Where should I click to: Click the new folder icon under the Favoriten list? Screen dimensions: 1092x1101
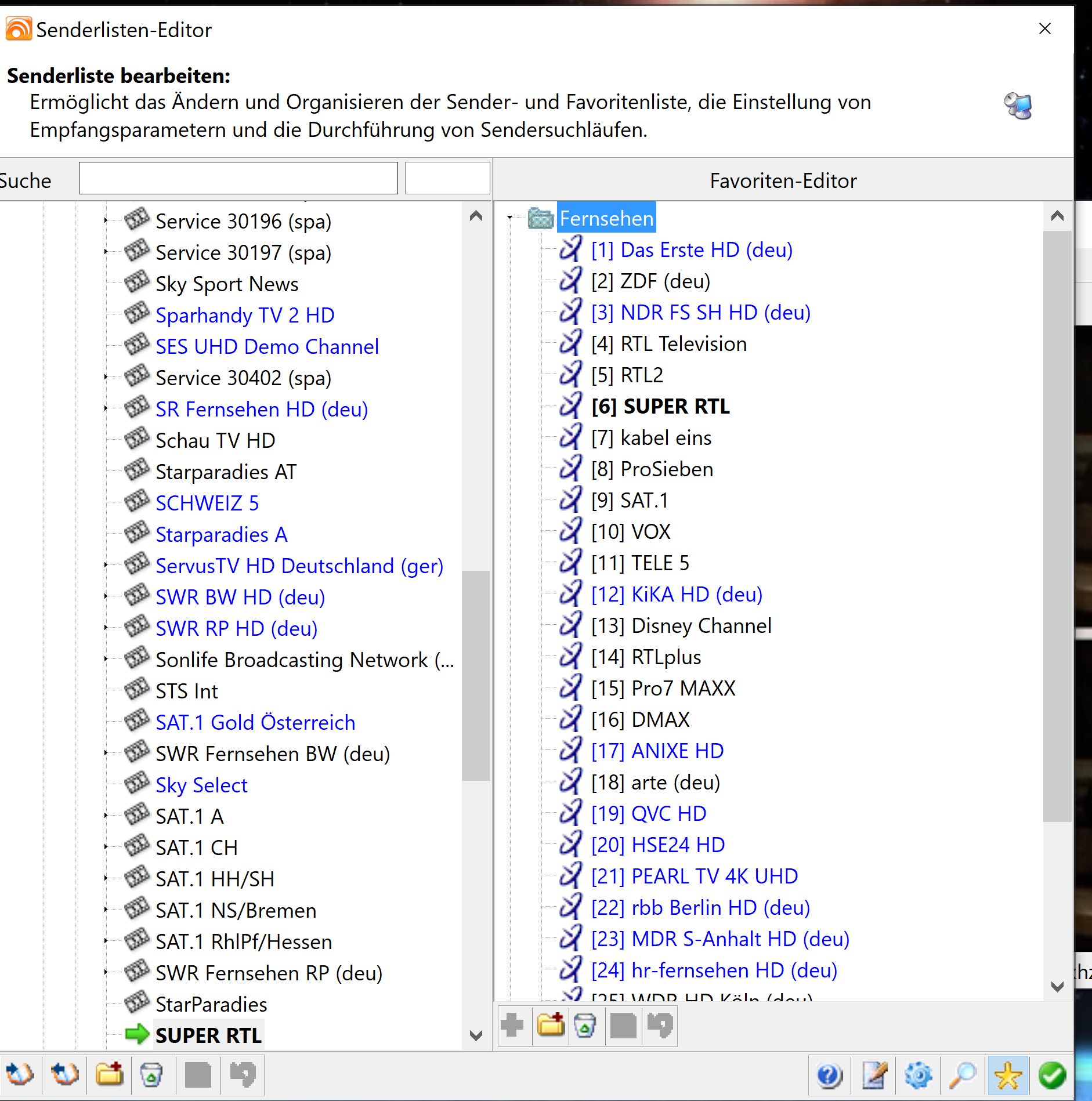point(551,1025)
